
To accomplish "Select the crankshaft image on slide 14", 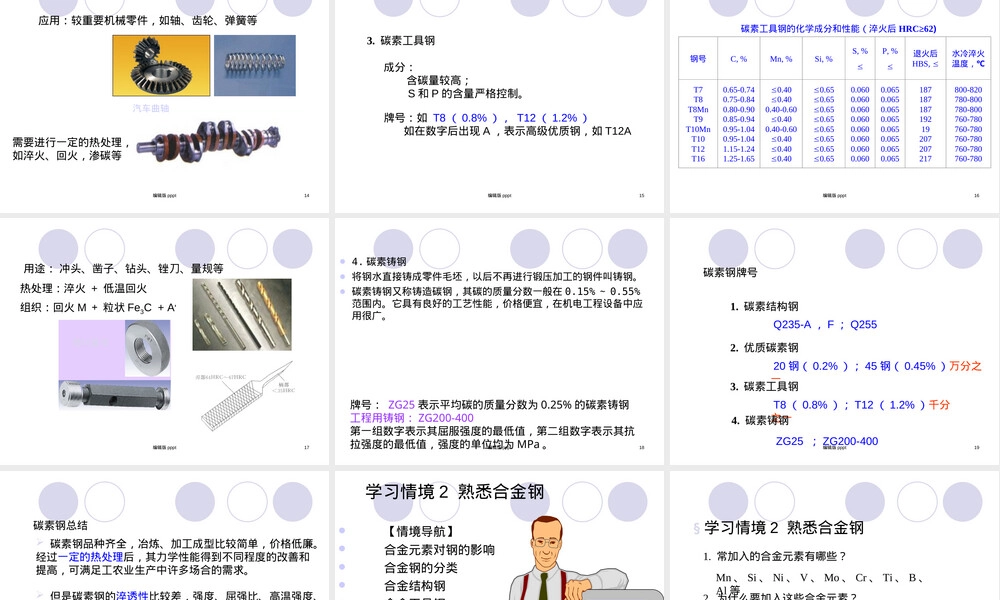I will click(x=209, y=140).
